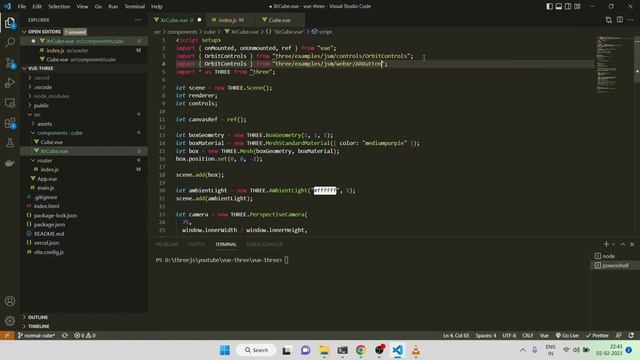Change the CRLF end of line setting
This screenshot has width=640, height=360.
point(528,336)
